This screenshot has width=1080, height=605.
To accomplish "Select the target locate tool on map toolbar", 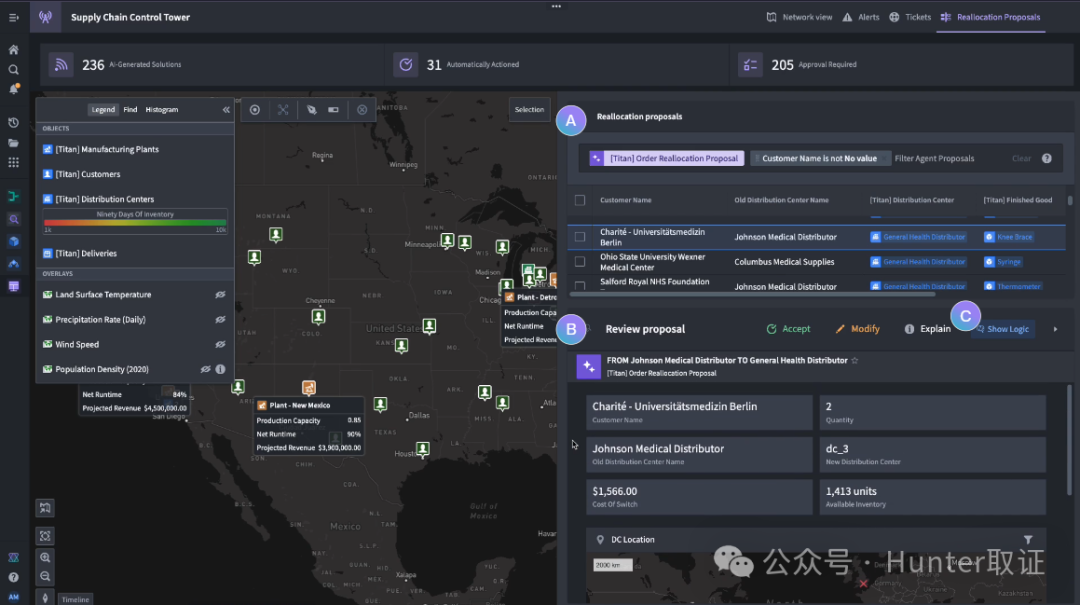I will click(x=255, y=110).
